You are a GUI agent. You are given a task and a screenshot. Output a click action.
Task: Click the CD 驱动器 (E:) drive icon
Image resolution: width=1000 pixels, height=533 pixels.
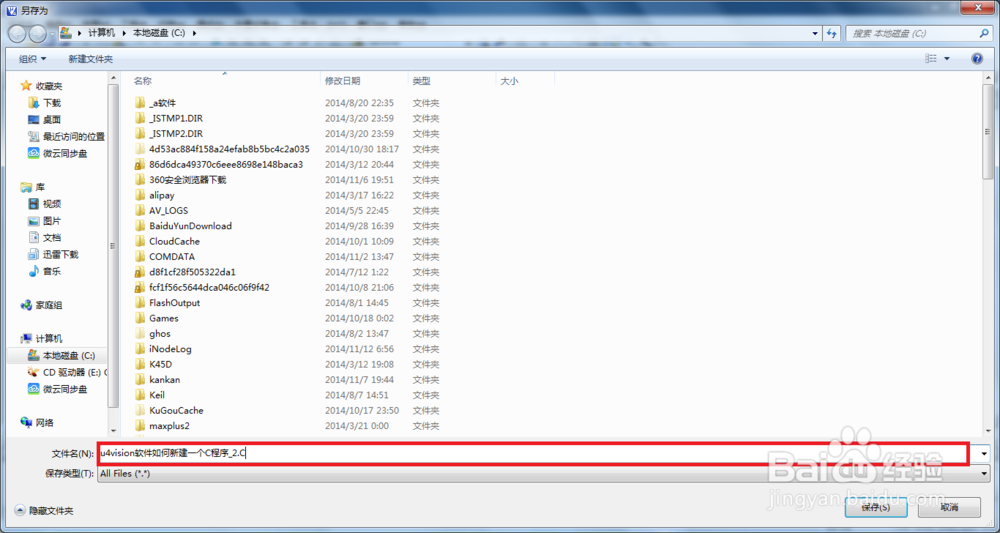34,372
